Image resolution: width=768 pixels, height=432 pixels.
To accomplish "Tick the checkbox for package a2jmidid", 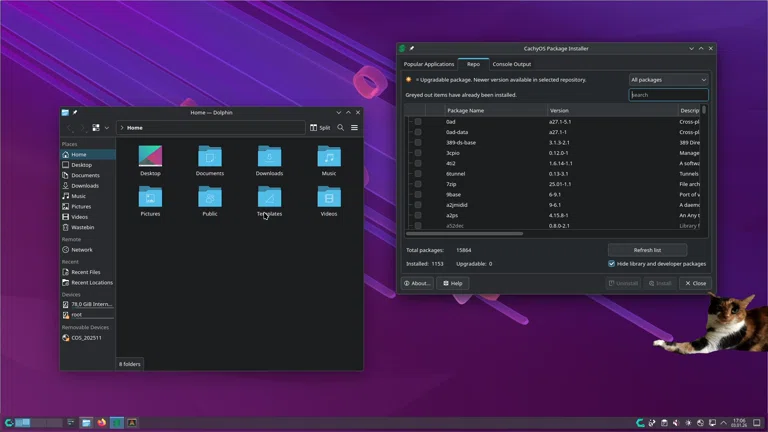I will click(418, 205).
